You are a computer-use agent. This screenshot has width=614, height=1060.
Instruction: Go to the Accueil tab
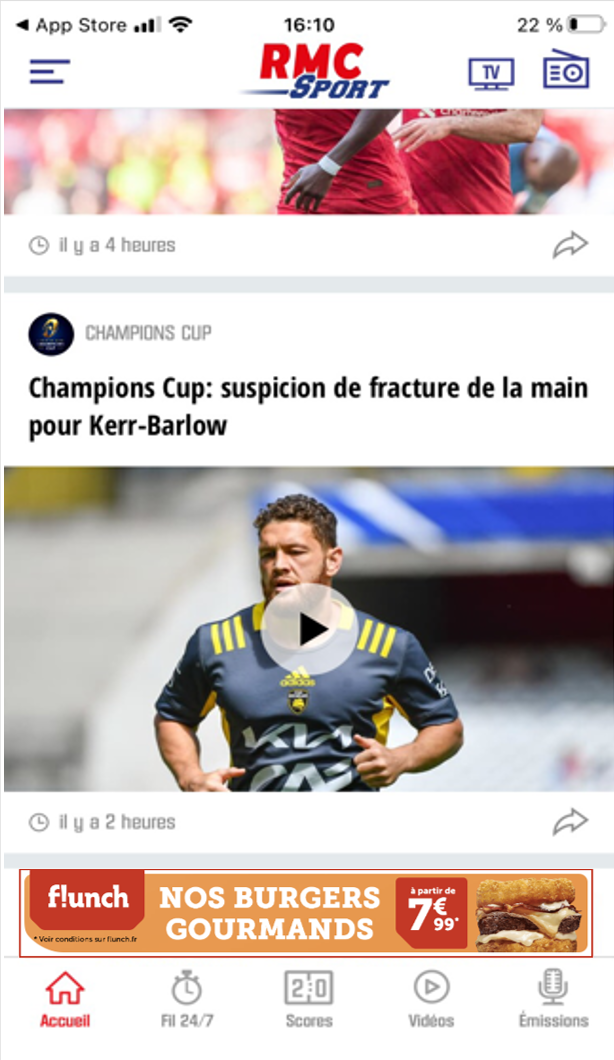tap(64, 1000)
